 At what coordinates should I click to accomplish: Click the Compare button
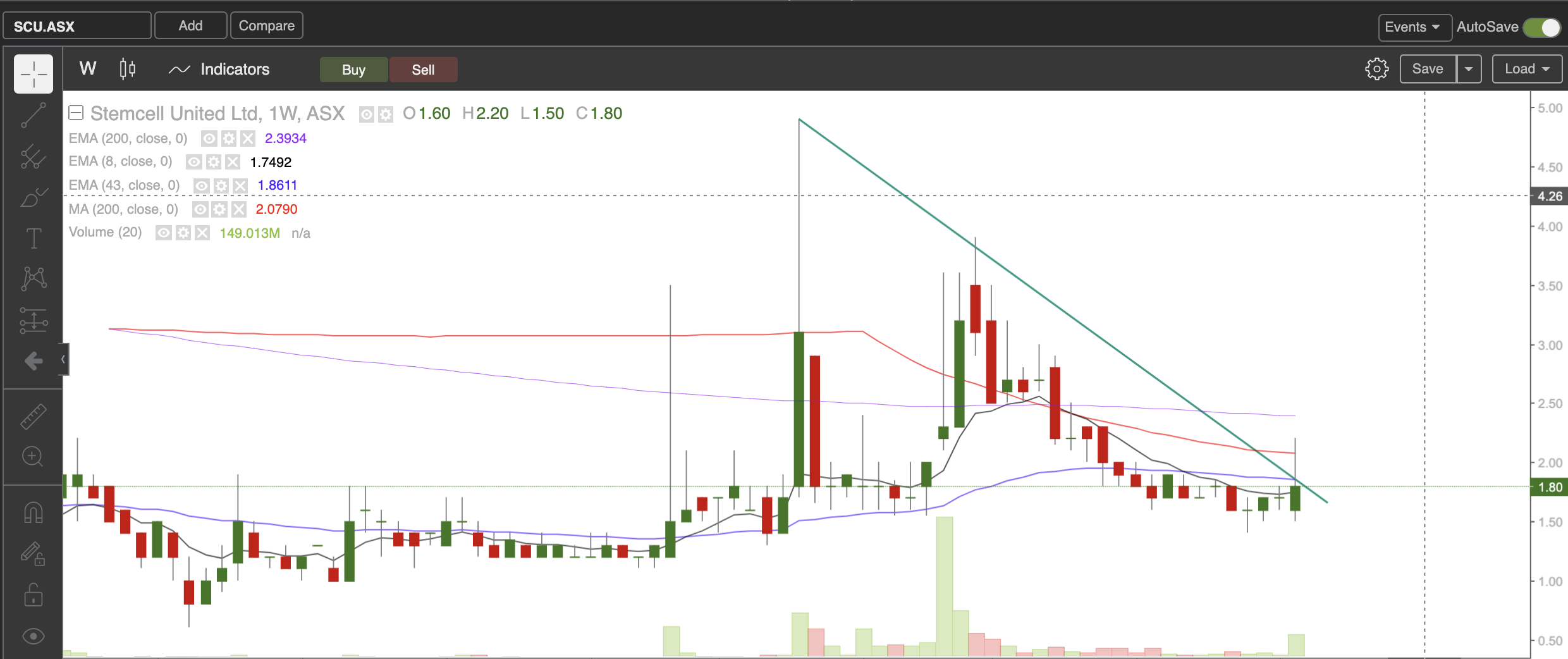pyautogui.click(x=266, y=25)
